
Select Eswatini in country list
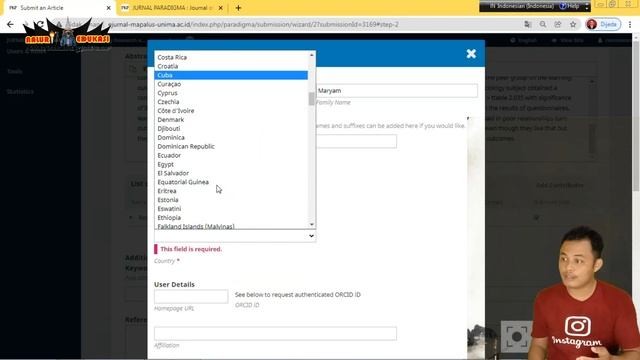tap(231, 209)
